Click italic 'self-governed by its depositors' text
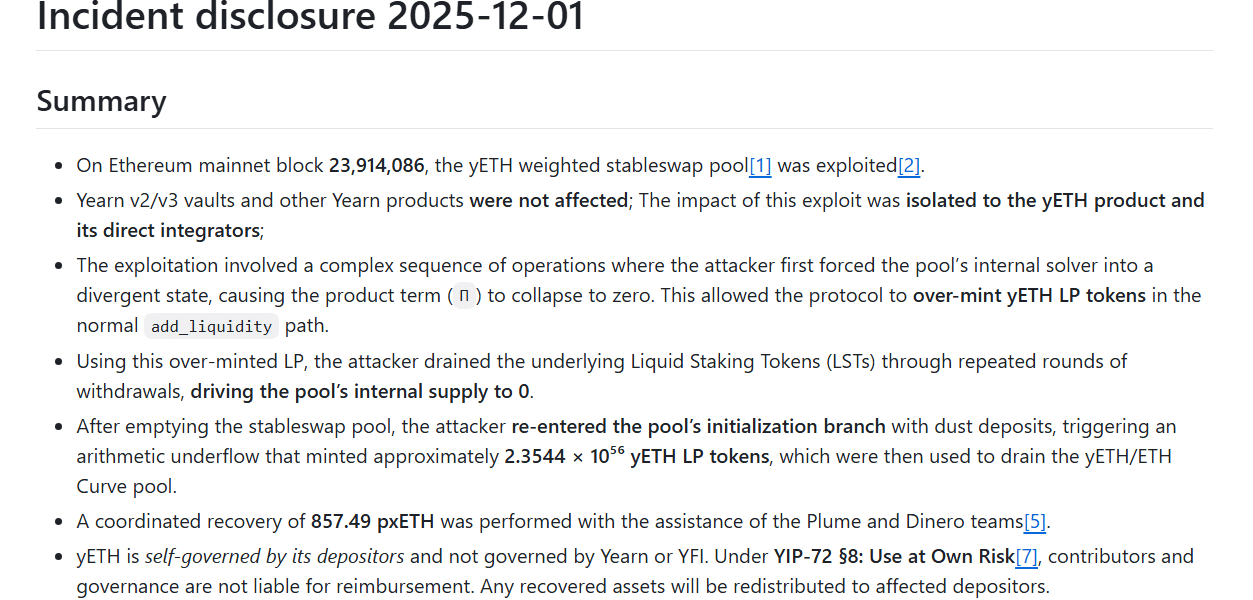The height and width of the screenshot is (600, 1253). tap(275, 557)
